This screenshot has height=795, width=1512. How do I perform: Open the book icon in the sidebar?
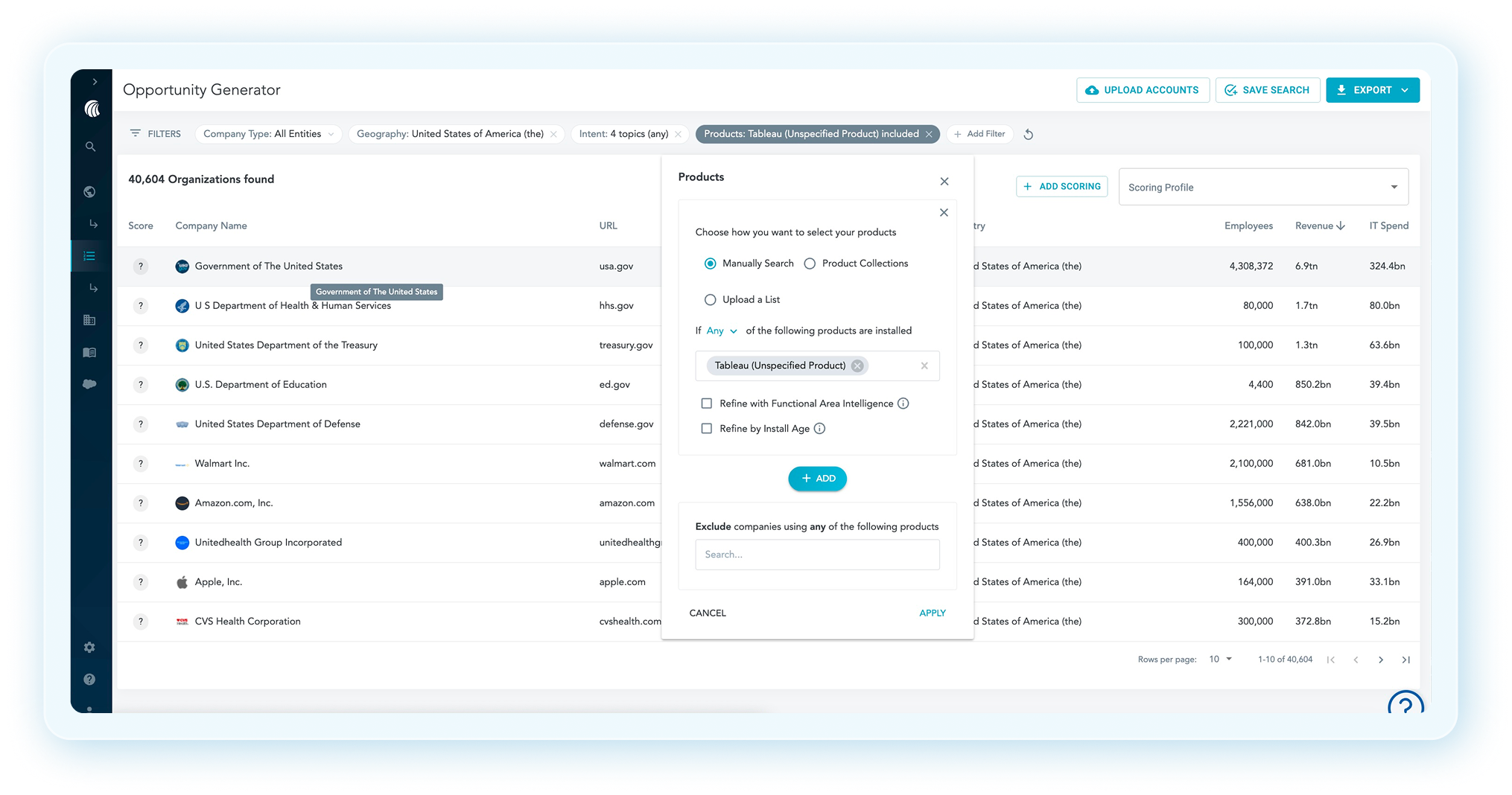point(90,353)
